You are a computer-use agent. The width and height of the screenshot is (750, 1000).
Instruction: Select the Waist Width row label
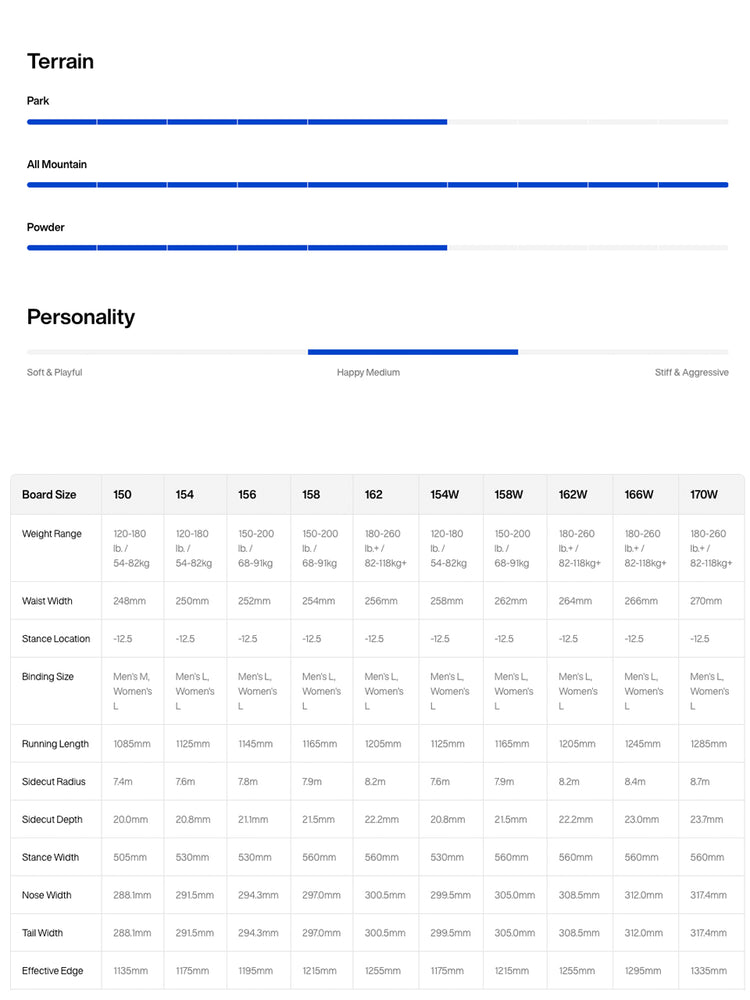pos(47,601)
